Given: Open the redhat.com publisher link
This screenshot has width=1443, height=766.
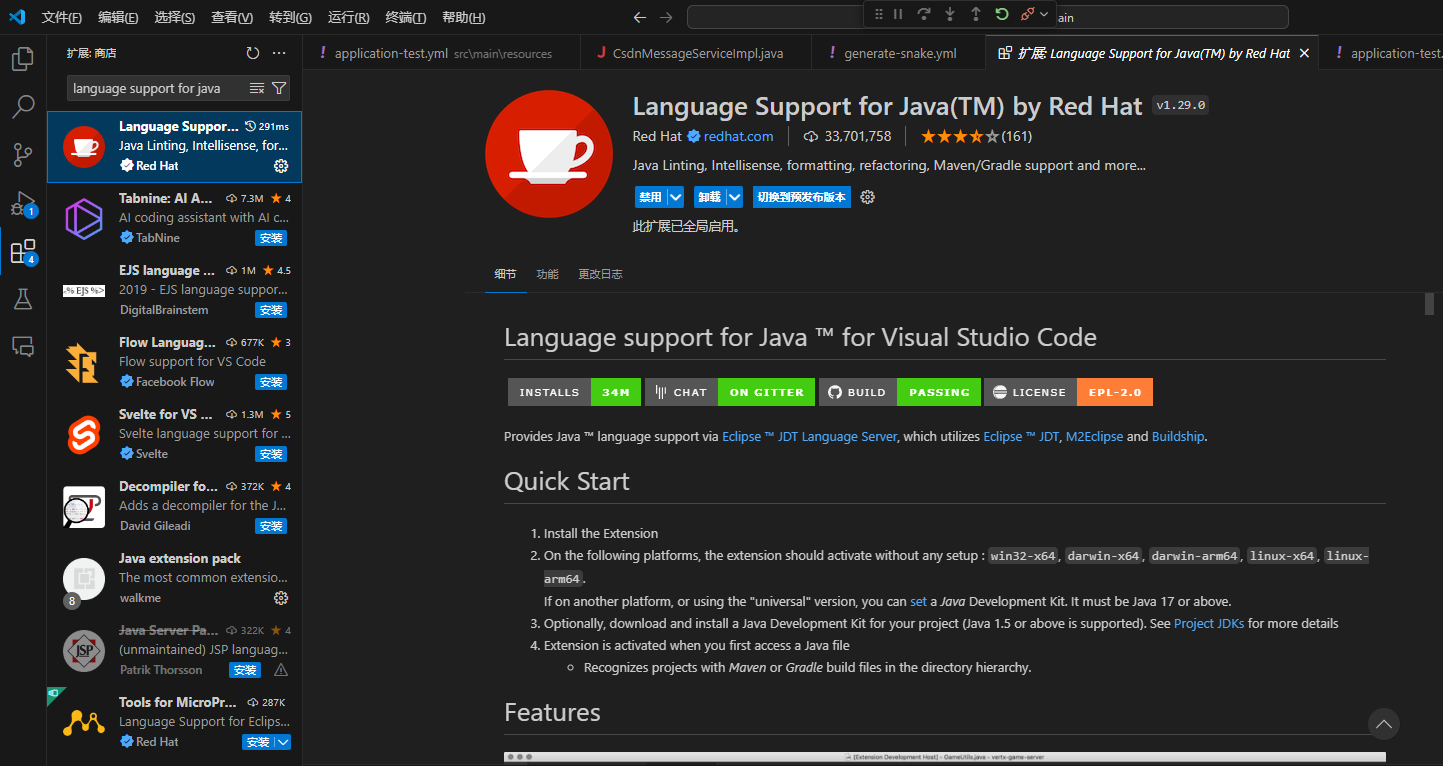Looking at the screenshot, I should 738,136.
